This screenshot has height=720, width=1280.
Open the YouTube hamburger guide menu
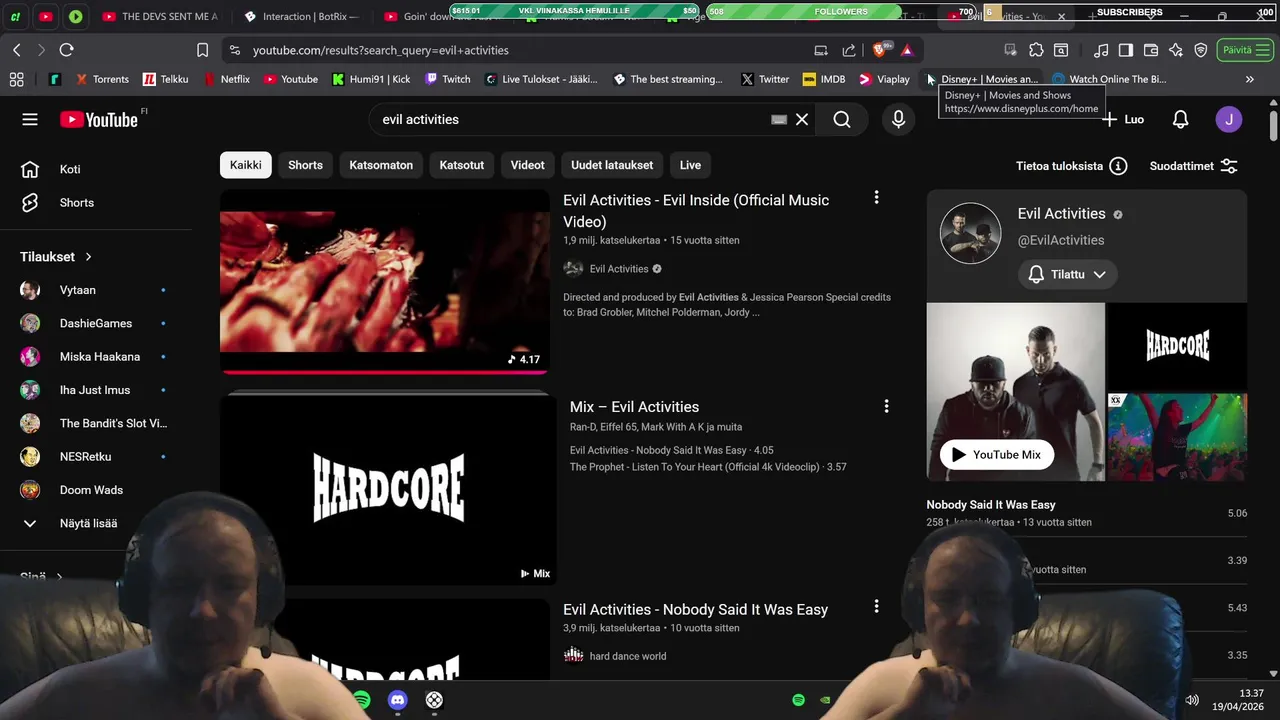(30, 119)
